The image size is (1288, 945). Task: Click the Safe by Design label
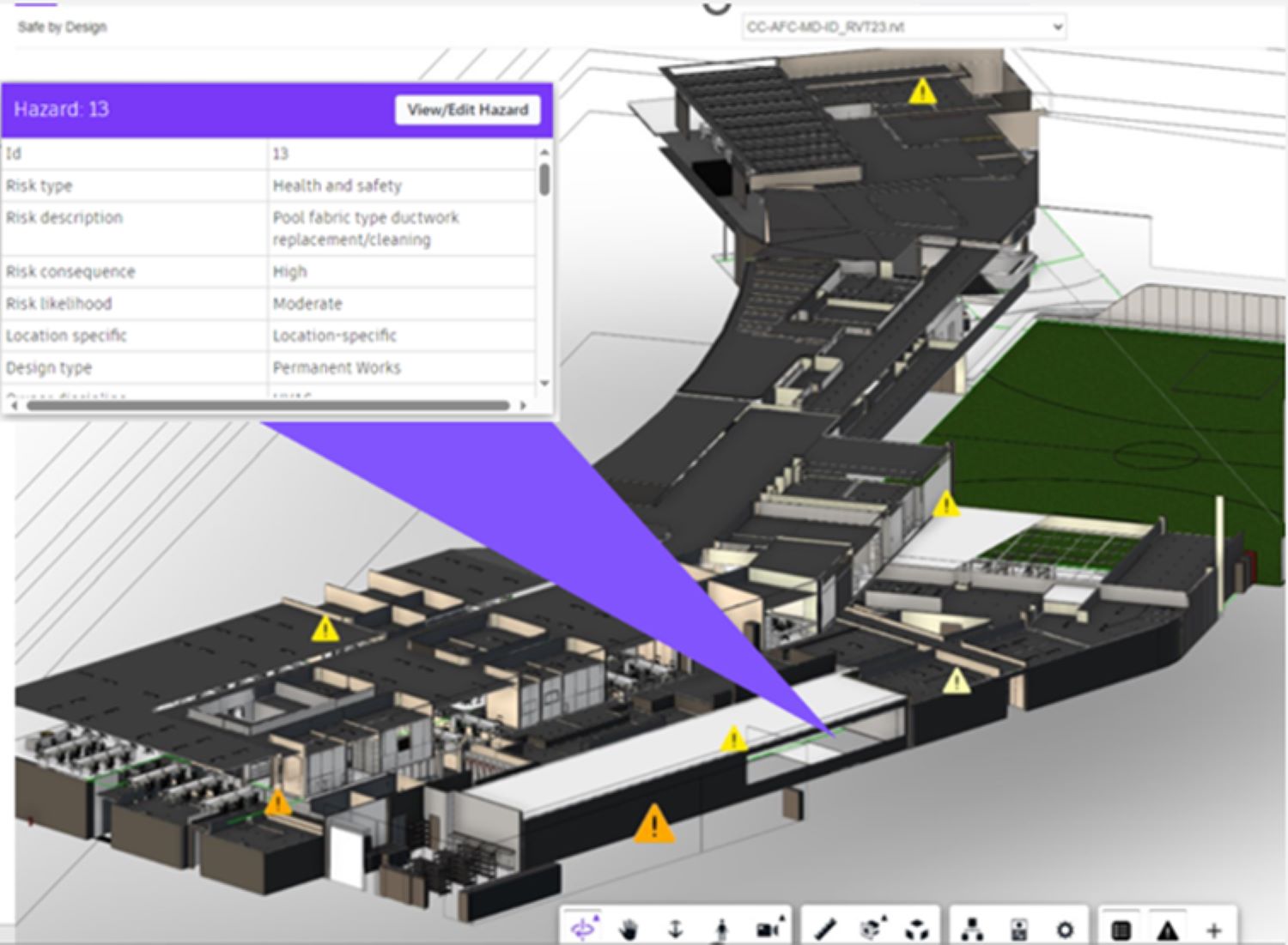62,27
